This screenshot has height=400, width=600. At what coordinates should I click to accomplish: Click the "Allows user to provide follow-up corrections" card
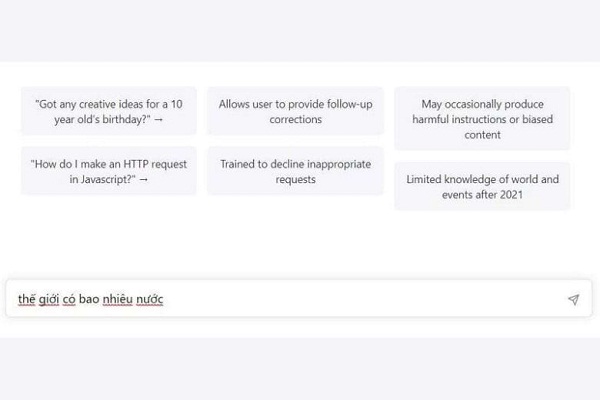tap(295, 111)
